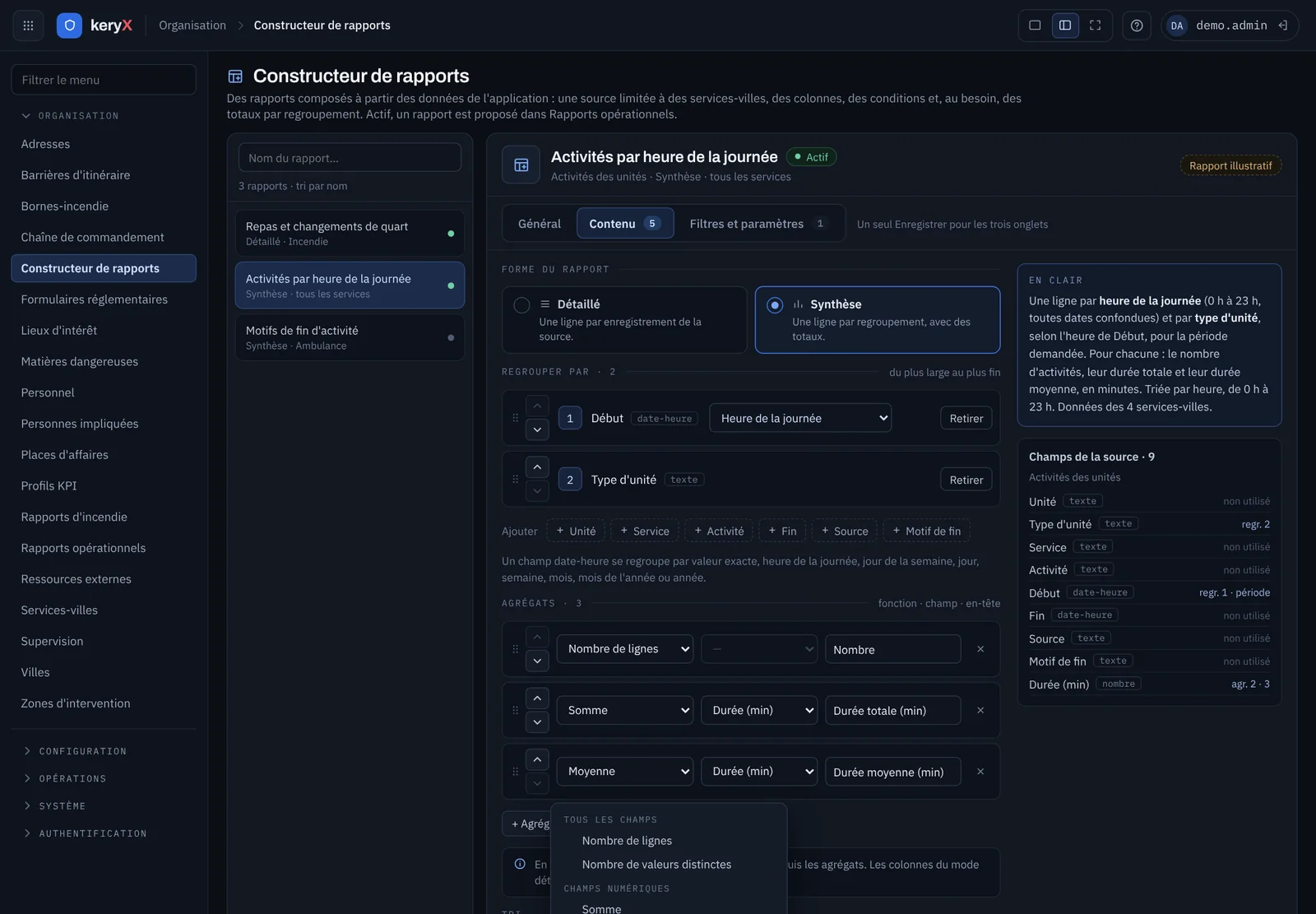Image resolution: width=1316 pixels, height=914 pixels.
Task: Open the Somme function dropdown
Action: 625,710
